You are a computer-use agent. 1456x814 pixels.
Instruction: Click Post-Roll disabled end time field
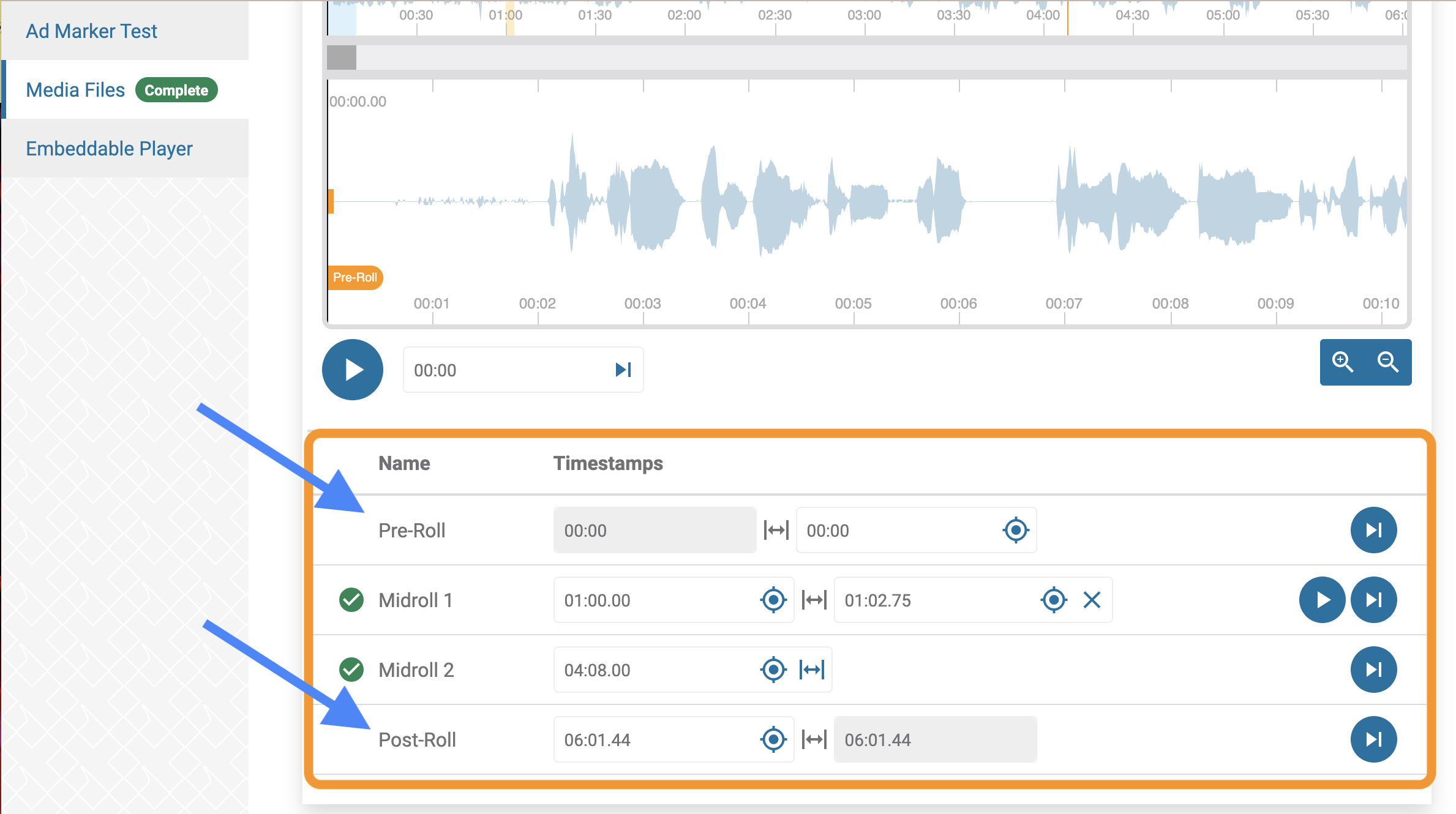(935, 739)
